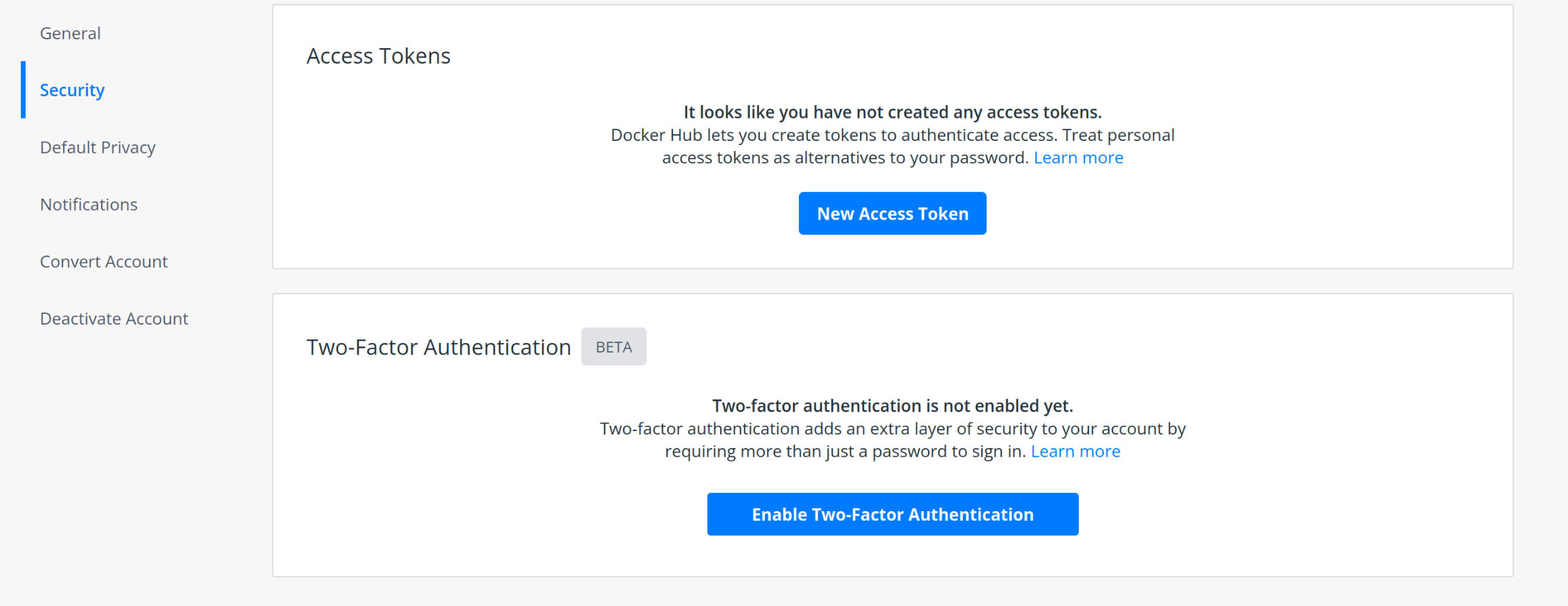Click the Access Tokens section heading
Viewport: 1568px width, 606px height.
coord(377,56)
